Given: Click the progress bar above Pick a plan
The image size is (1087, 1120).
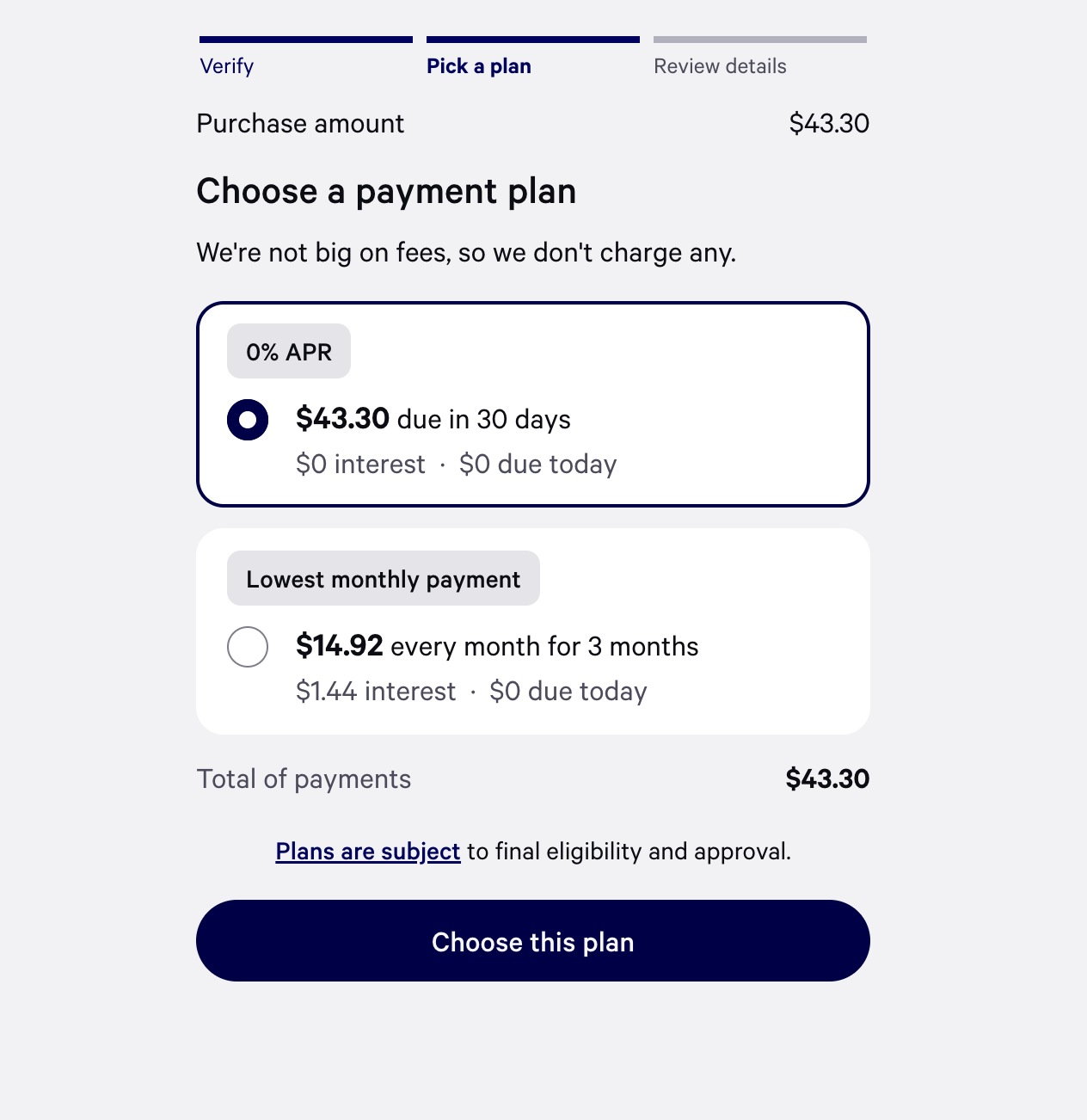Looking at the screenshot, I should pos(533,40).
